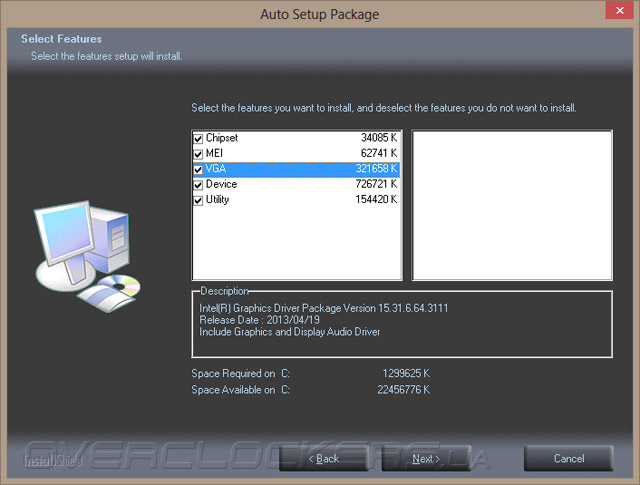This screenshot has height=485, width=640.
Task: Click the 321658 K size value
Action: [x=376, y=169]
